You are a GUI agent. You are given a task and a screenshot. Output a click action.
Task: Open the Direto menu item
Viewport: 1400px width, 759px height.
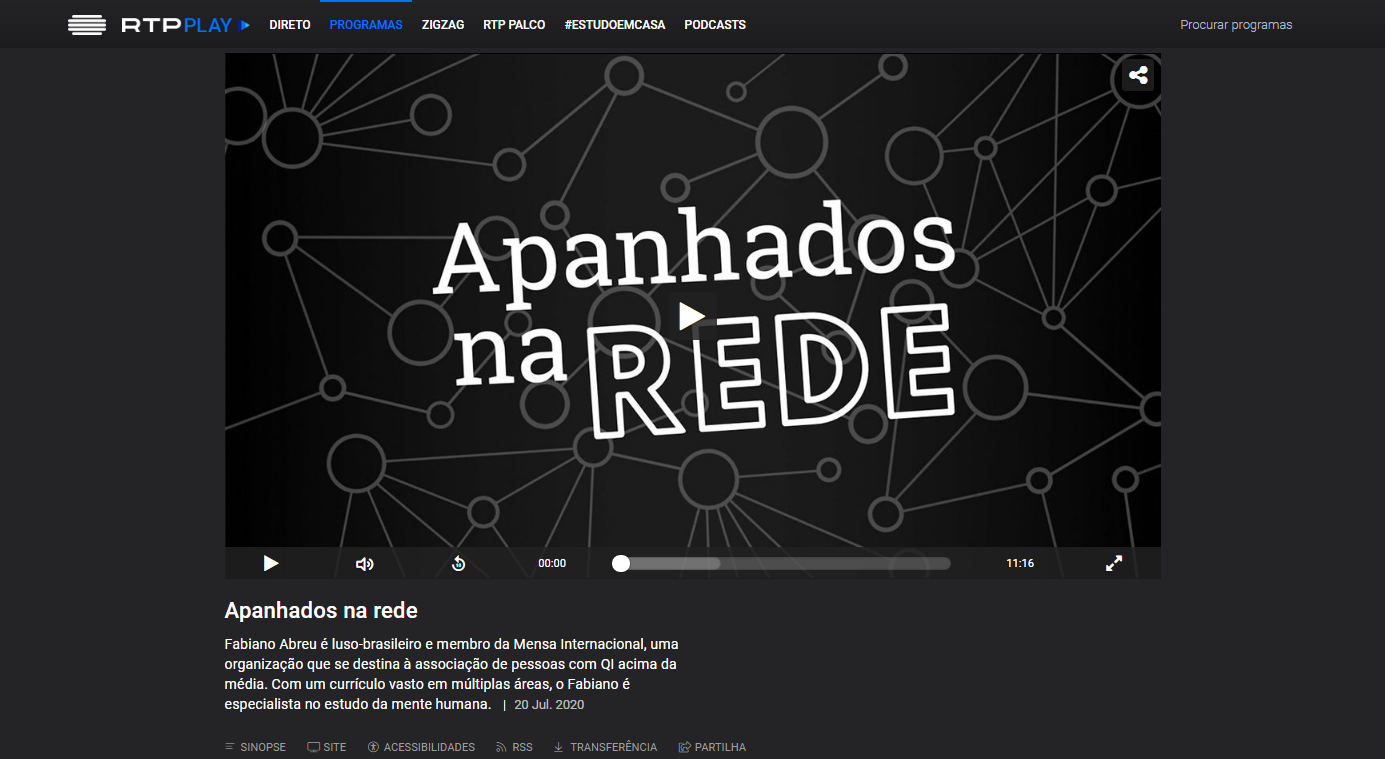point(290,25)
